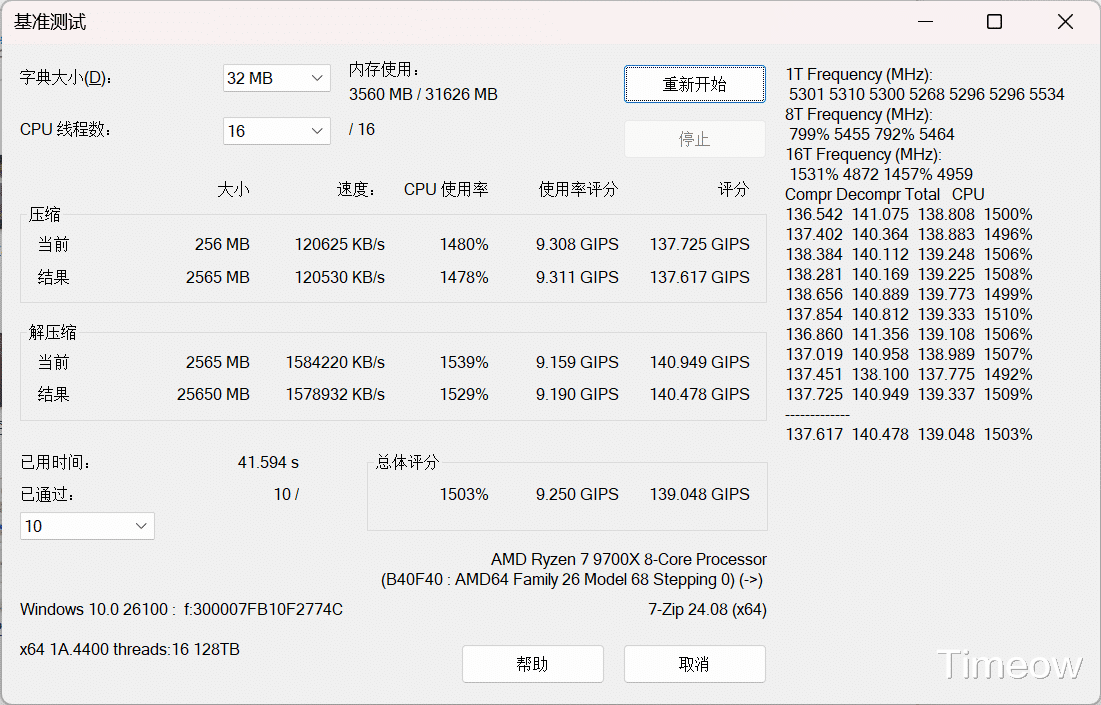This screenshot has width=1101, height=705.
Task: Click the B40F40 AMD64 Family 26 CPU ID line
Action: click(x=572, y=580)
